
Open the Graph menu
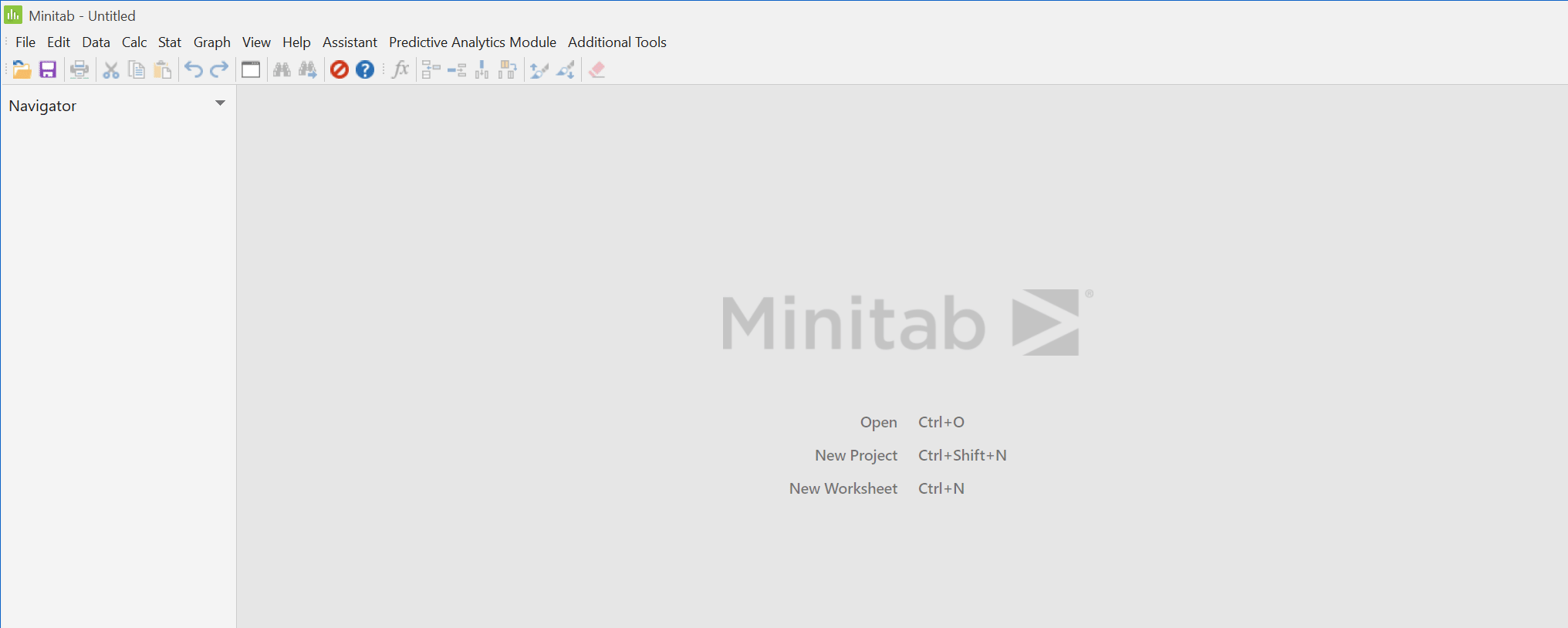pyautogui.click(x=212, y=42)
